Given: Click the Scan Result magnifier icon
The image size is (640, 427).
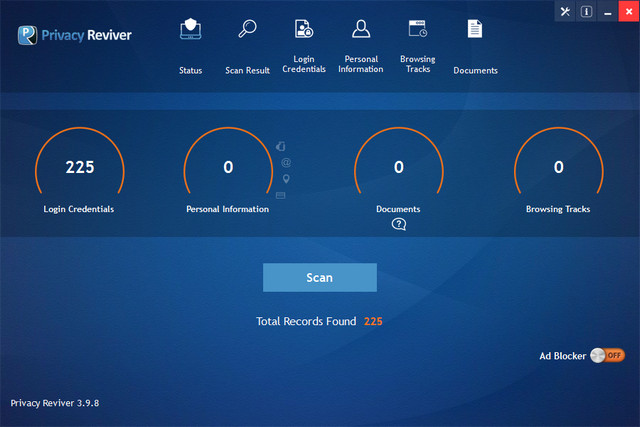Looking at the screenshot, I should 247,30.
